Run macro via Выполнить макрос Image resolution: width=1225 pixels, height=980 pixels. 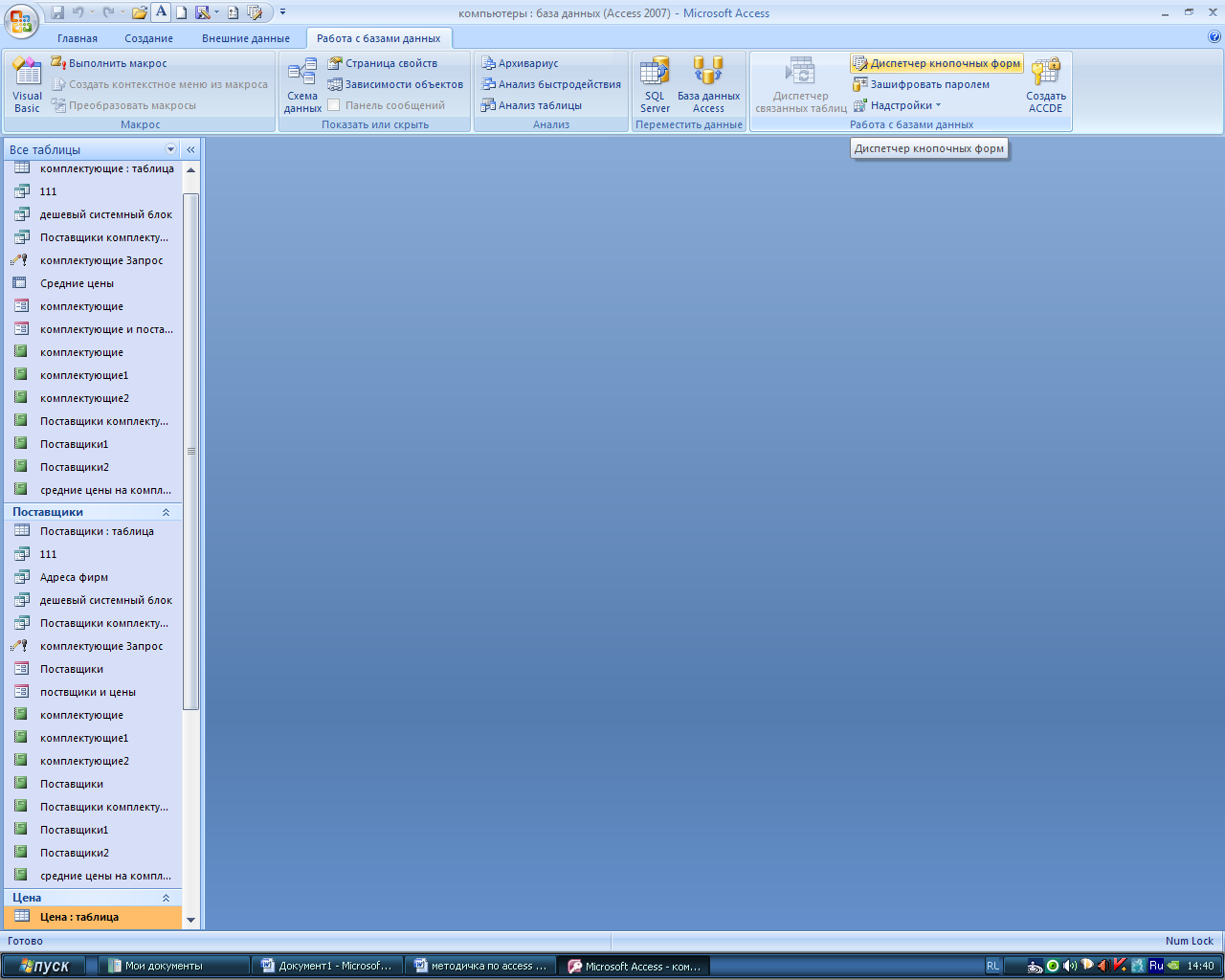(x=109, y=63)
